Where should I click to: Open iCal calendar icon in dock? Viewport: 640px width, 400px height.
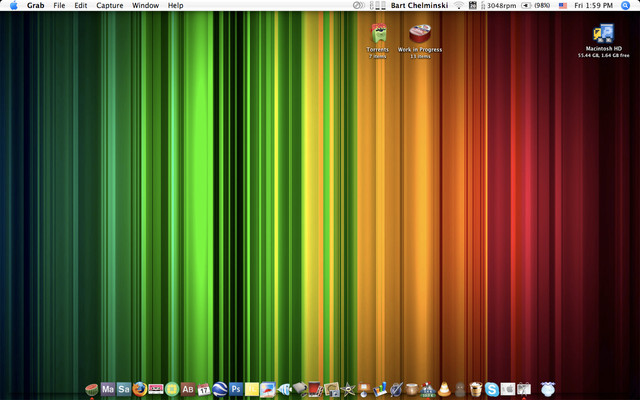click(203, 388)
